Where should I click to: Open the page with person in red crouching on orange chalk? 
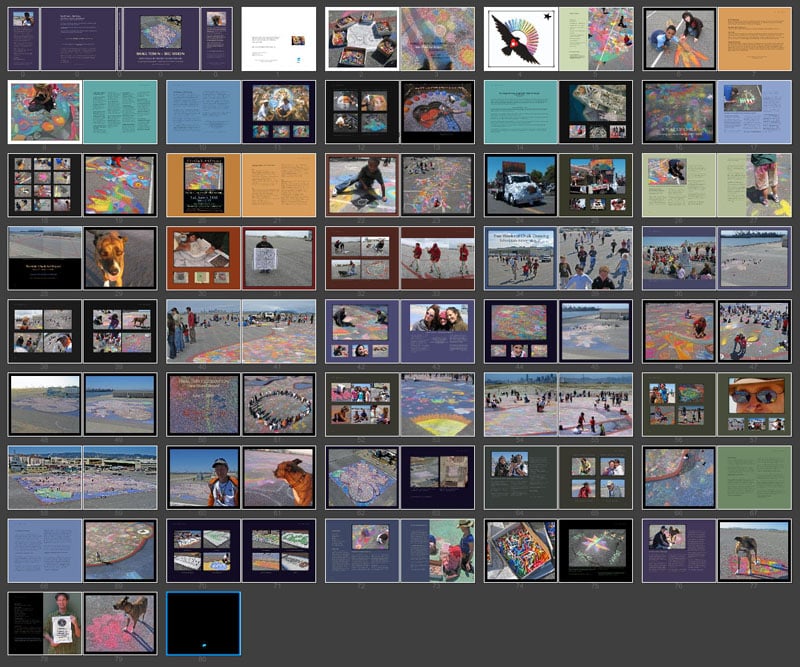coord(680,332)
